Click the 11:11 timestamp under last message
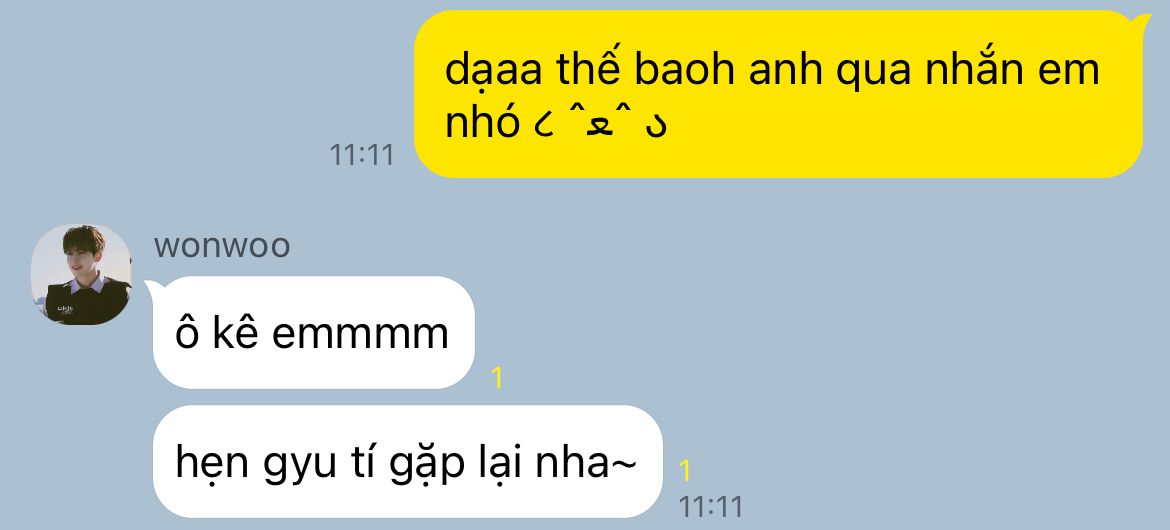The width and height of the screenshot is (1170, 530). (710, 507)
